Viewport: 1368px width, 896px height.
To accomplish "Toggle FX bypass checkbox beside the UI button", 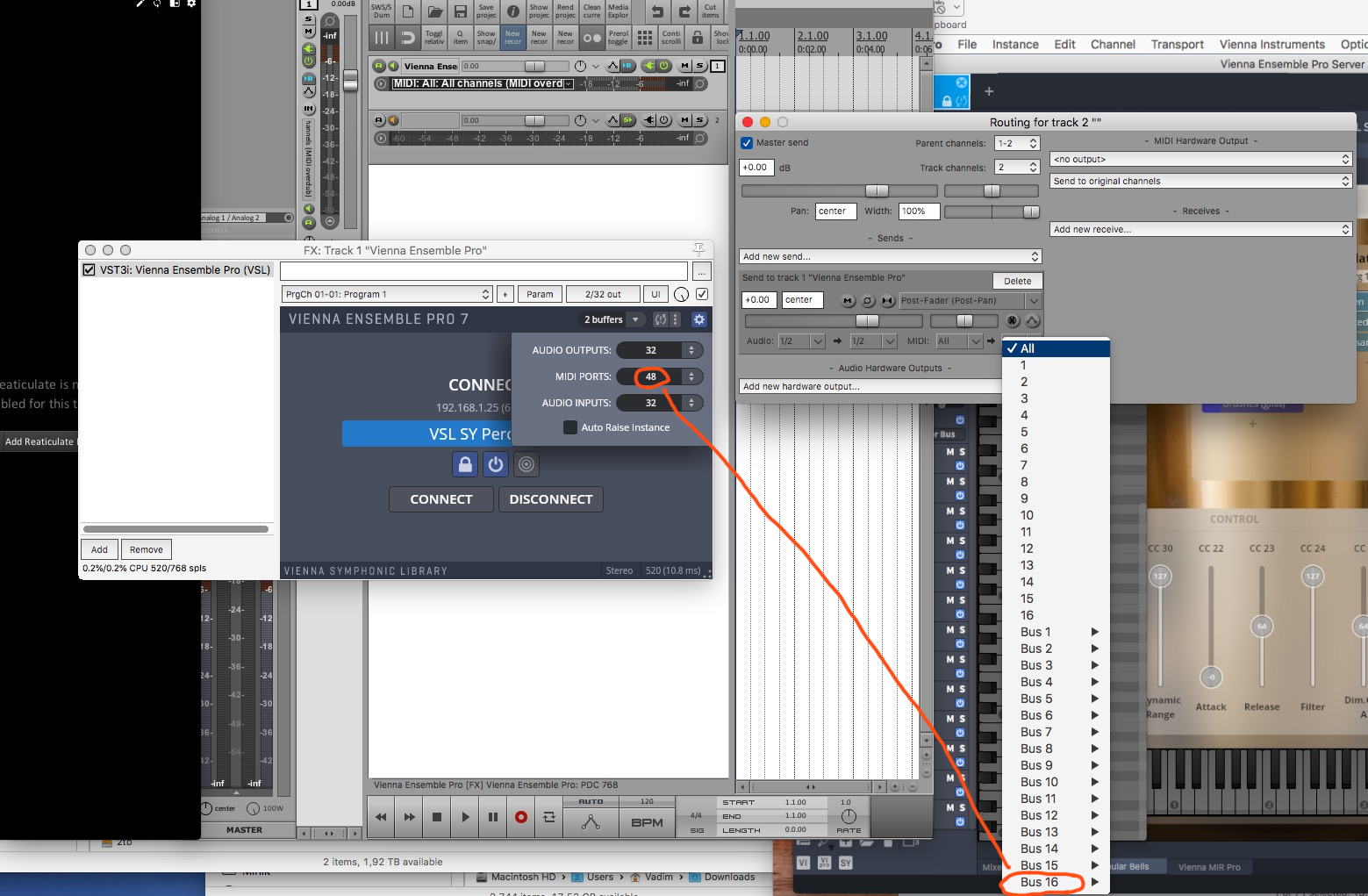I will 702,294.
